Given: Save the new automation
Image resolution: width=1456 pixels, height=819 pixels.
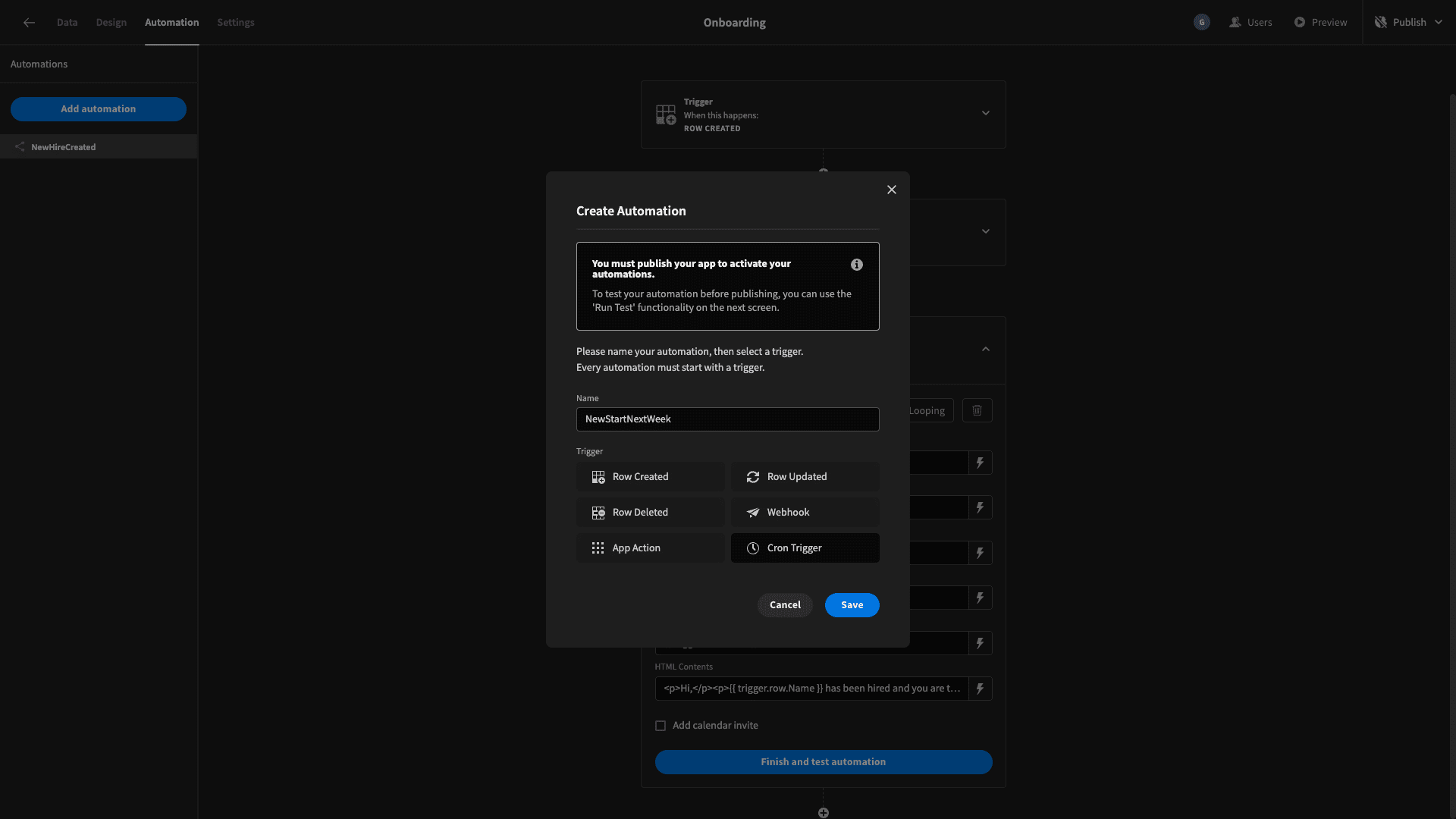Looking at the screenshot, I should pos(852,605).
